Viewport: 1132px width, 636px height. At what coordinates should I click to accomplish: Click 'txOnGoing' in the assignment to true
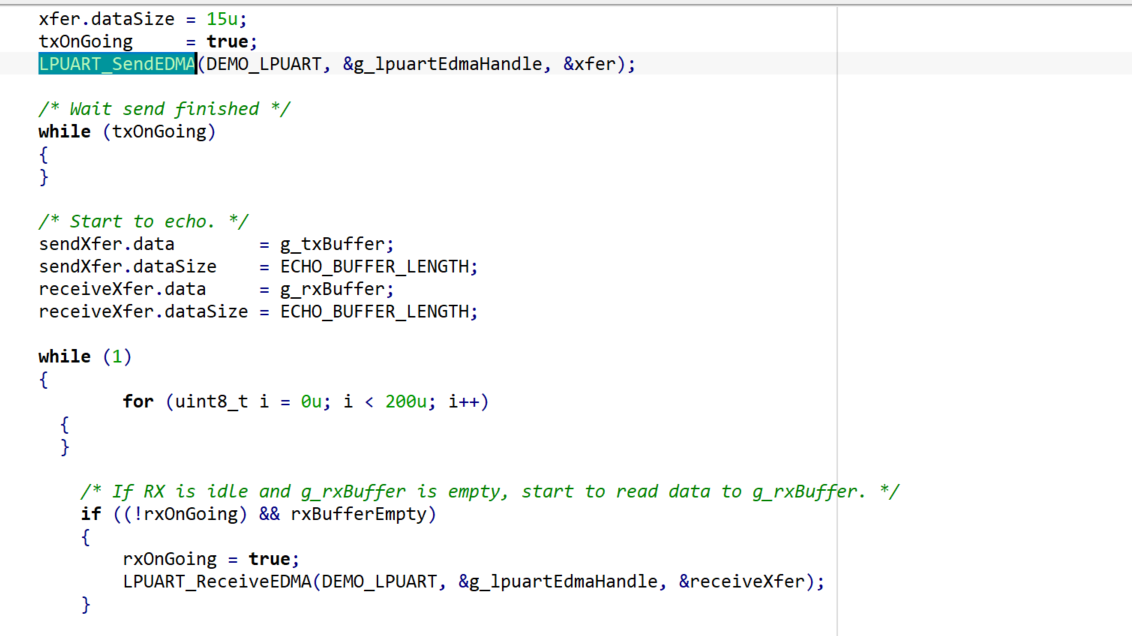coord(86,42)
